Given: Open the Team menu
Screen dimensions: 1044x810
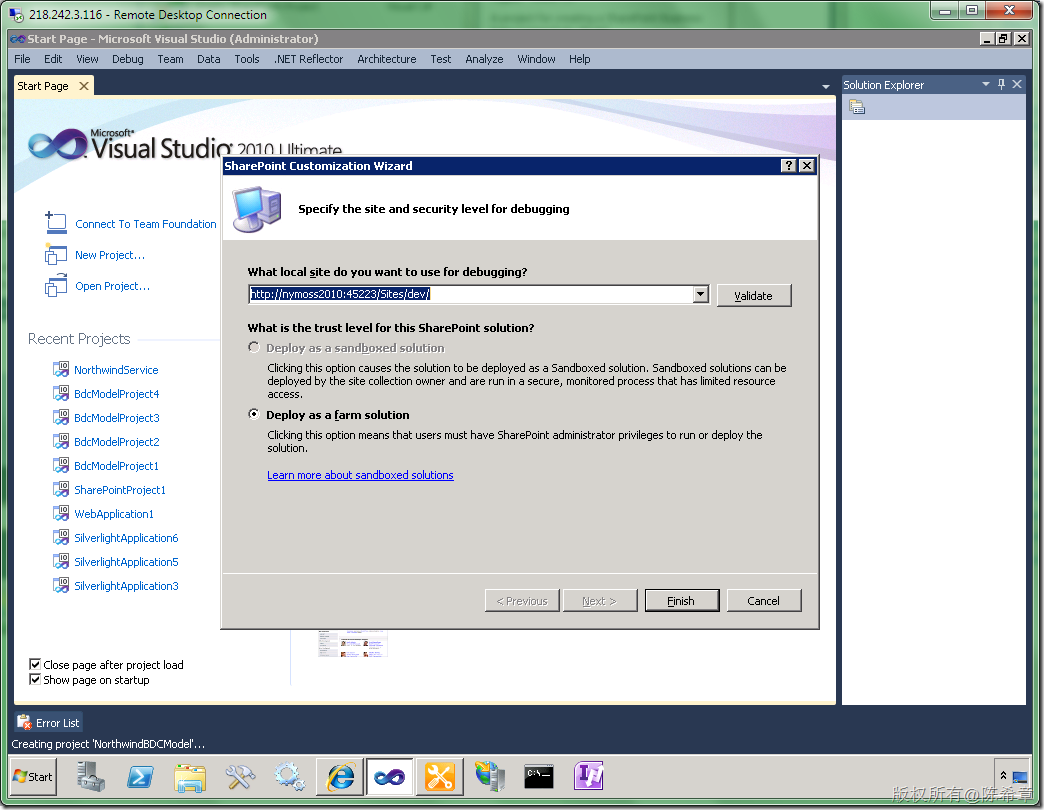Looking at the screenshot, I should 170,59.
